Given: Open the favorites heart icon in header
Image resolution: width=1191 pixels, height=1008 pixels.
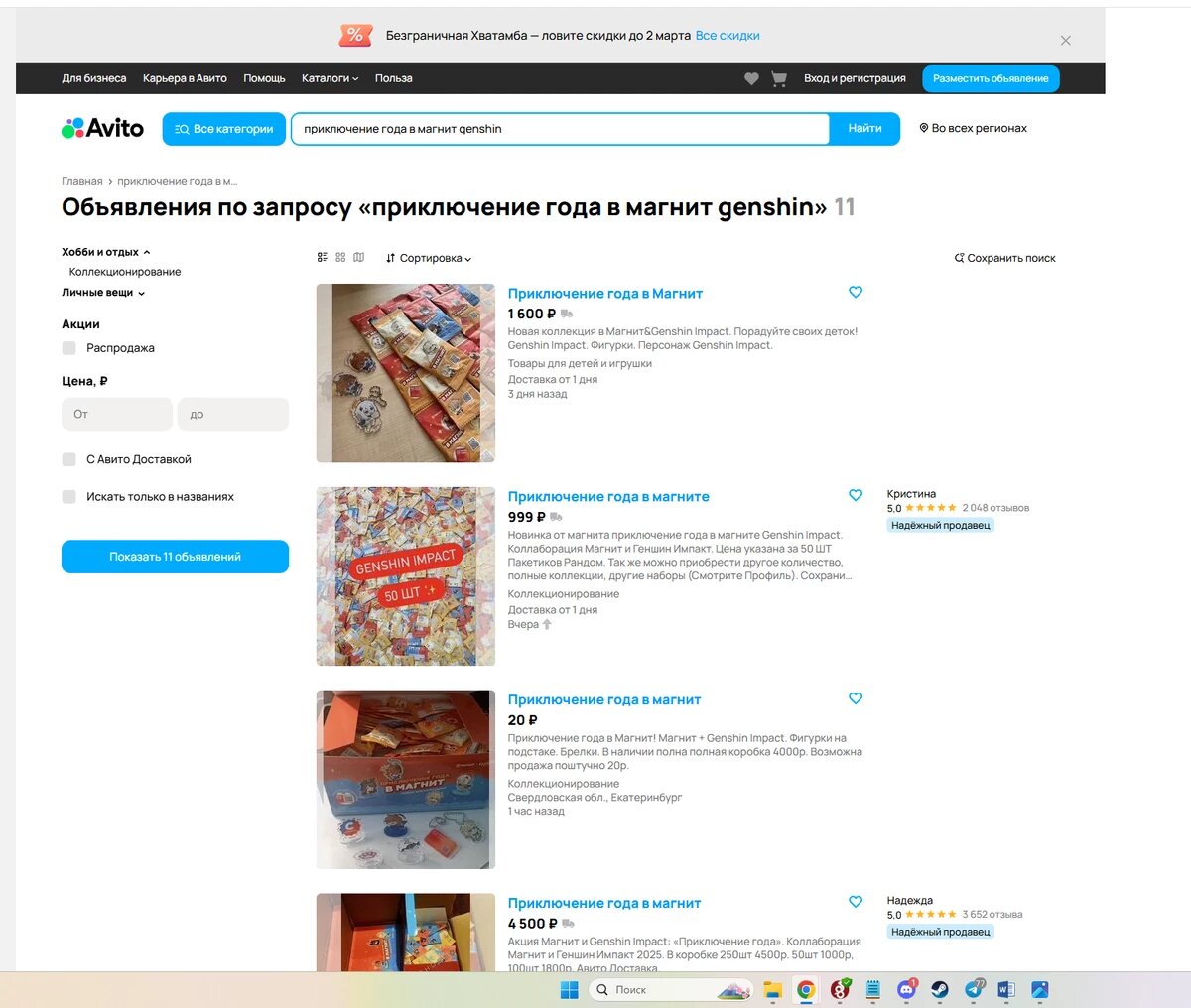Looking at the screenshot, I should (751, 78).
